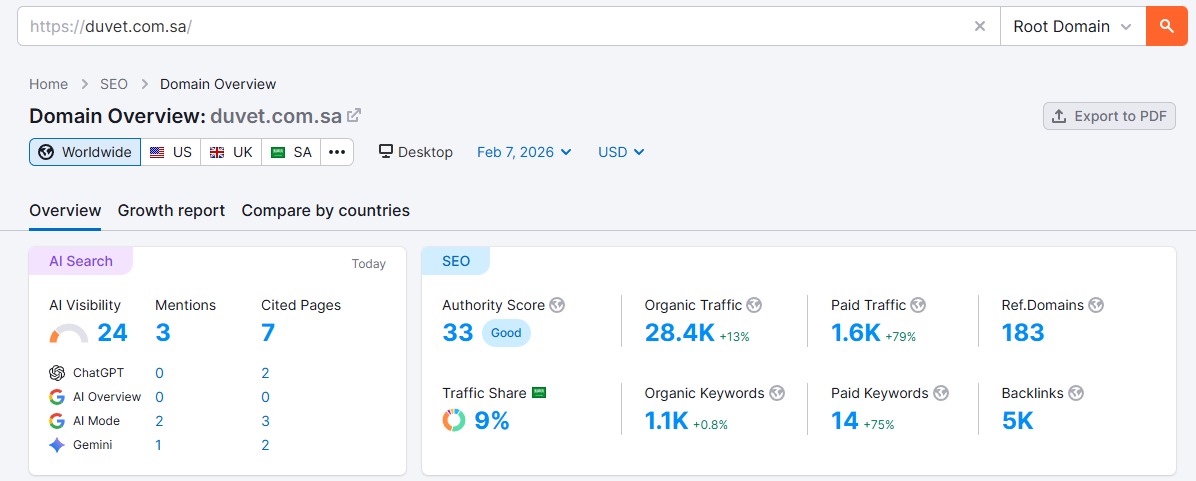Click globe icon beside Organic Keywords
The width and height of the screenshot is (1196, 481).
(776, 393)
